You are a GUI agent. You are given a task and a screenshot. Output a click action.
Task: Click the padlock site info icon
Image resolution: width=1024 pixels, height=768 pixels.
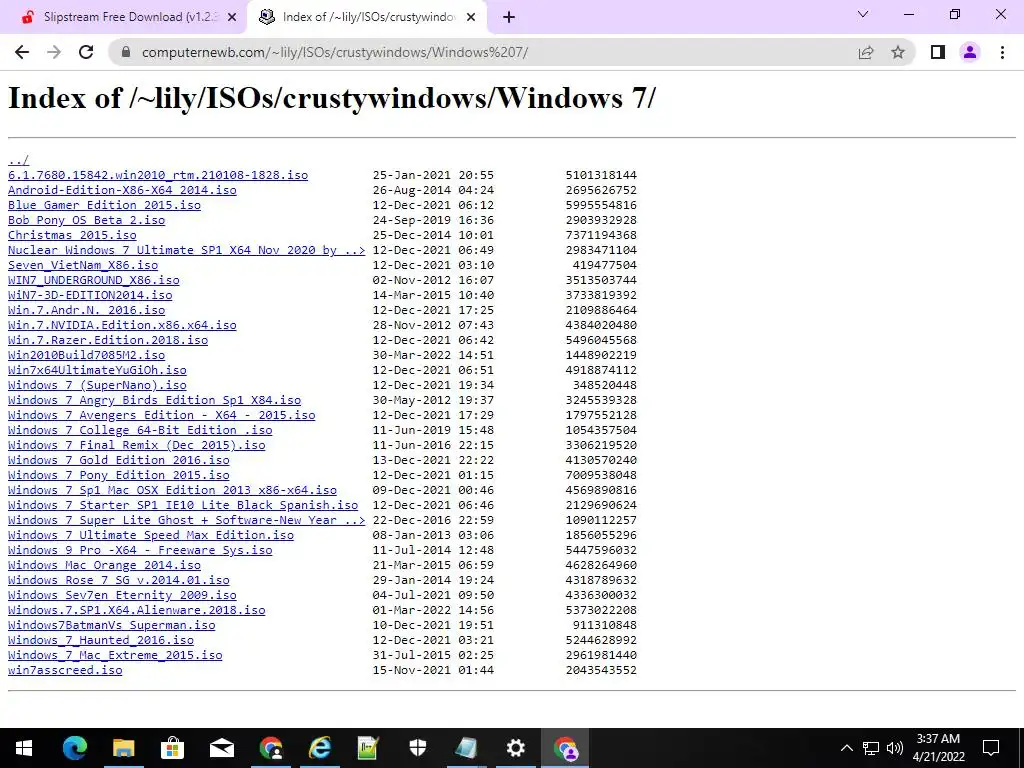126,52
